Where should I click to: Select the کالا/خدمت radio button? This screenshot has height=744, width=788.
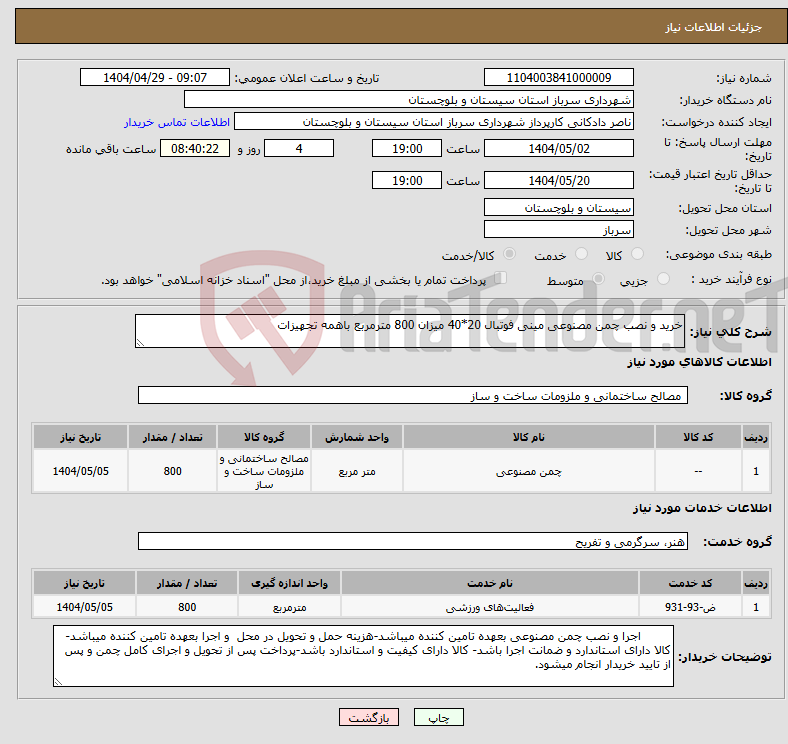tap(510, 254)
